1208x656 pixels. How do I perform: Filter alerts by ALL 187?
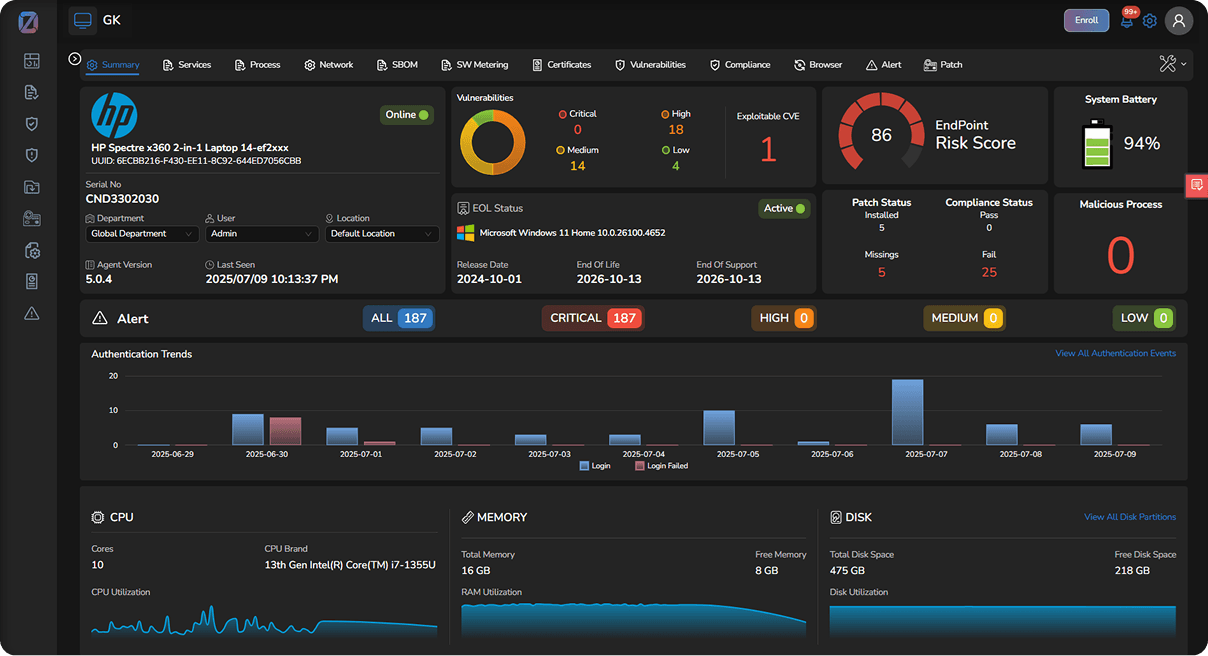click(x=399, y=318)
